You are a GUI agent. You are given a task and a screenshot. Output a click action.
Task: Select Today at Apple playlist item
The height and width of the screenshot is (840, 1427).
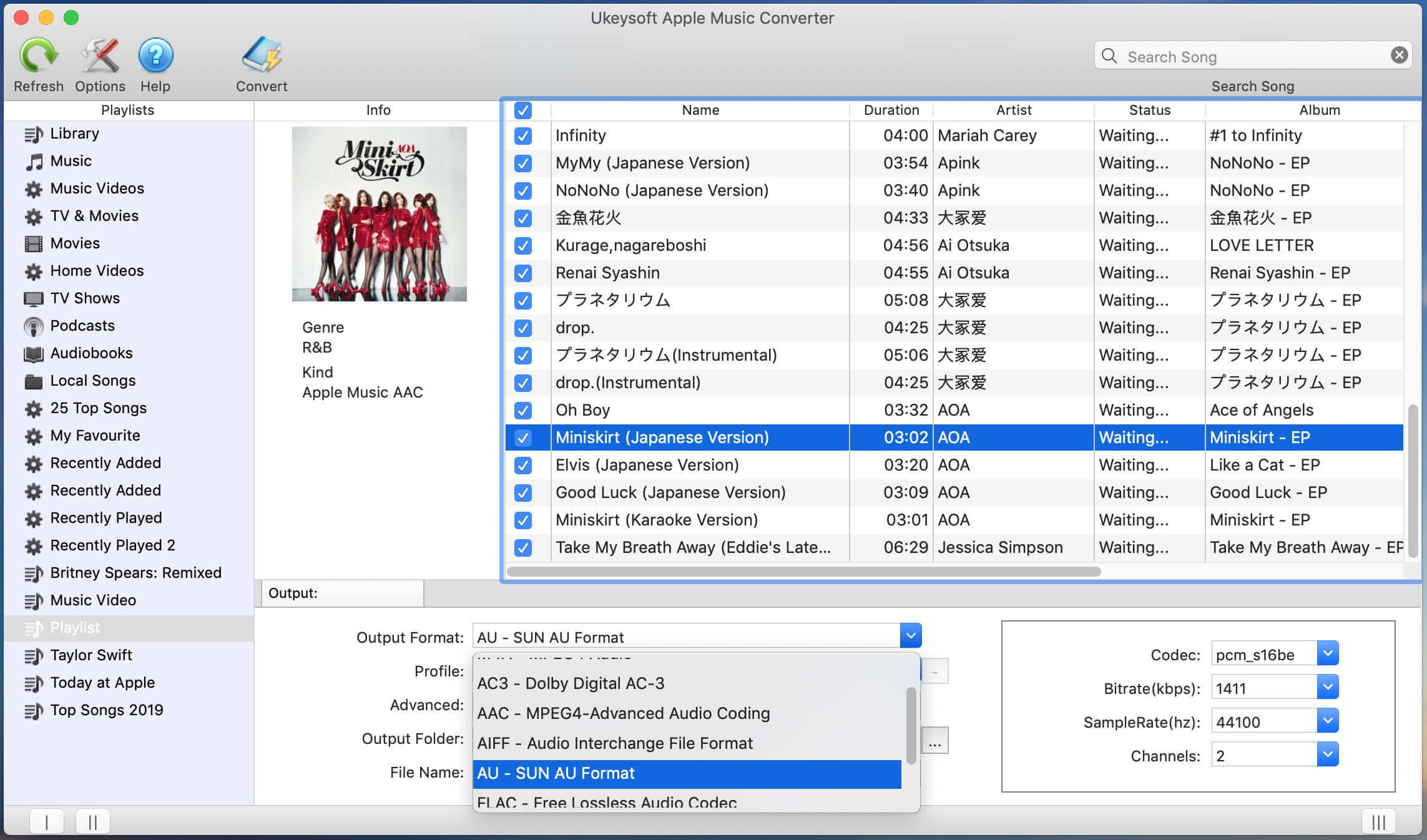point(103,682)
